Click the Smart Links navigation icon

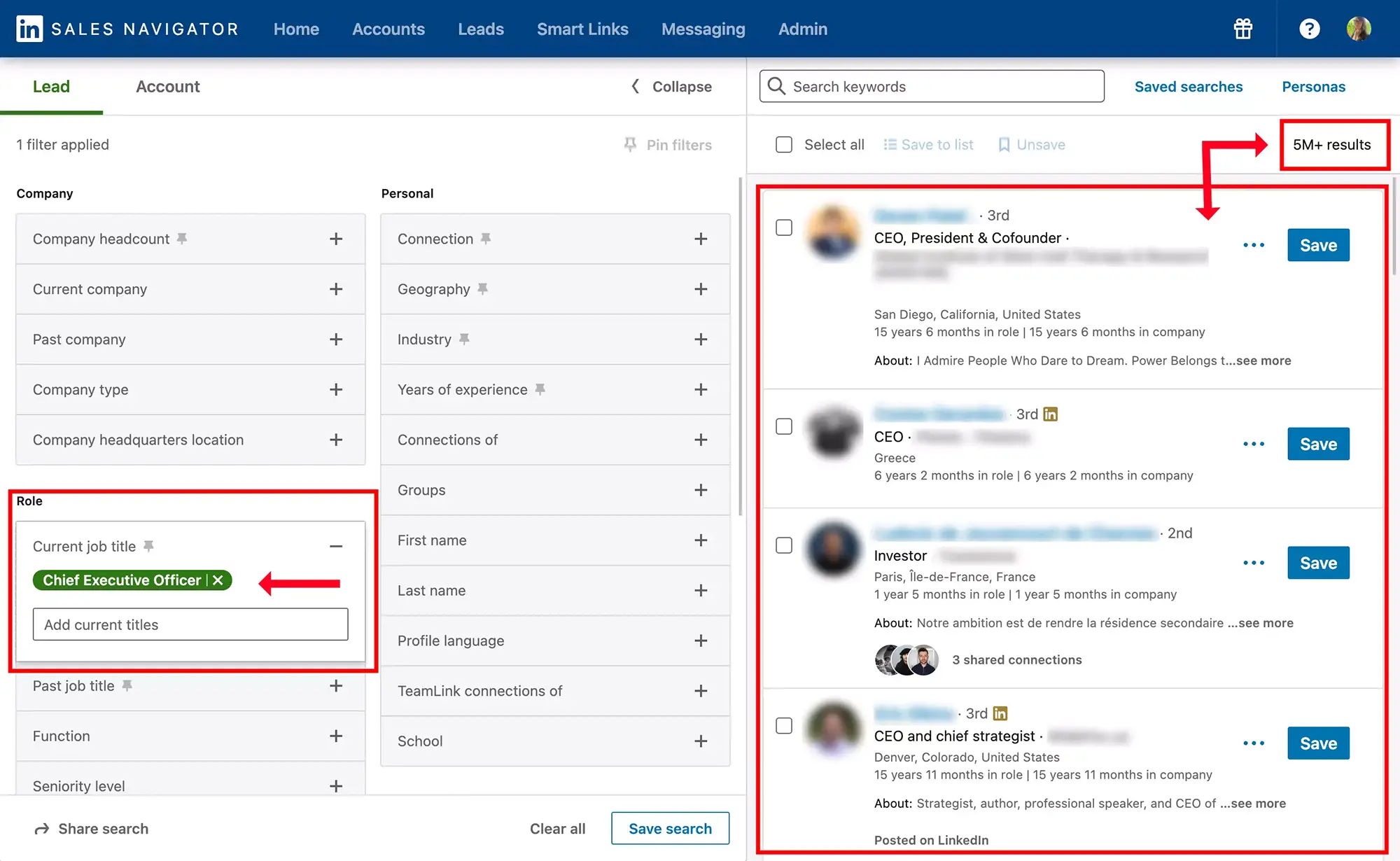[582, 28]
